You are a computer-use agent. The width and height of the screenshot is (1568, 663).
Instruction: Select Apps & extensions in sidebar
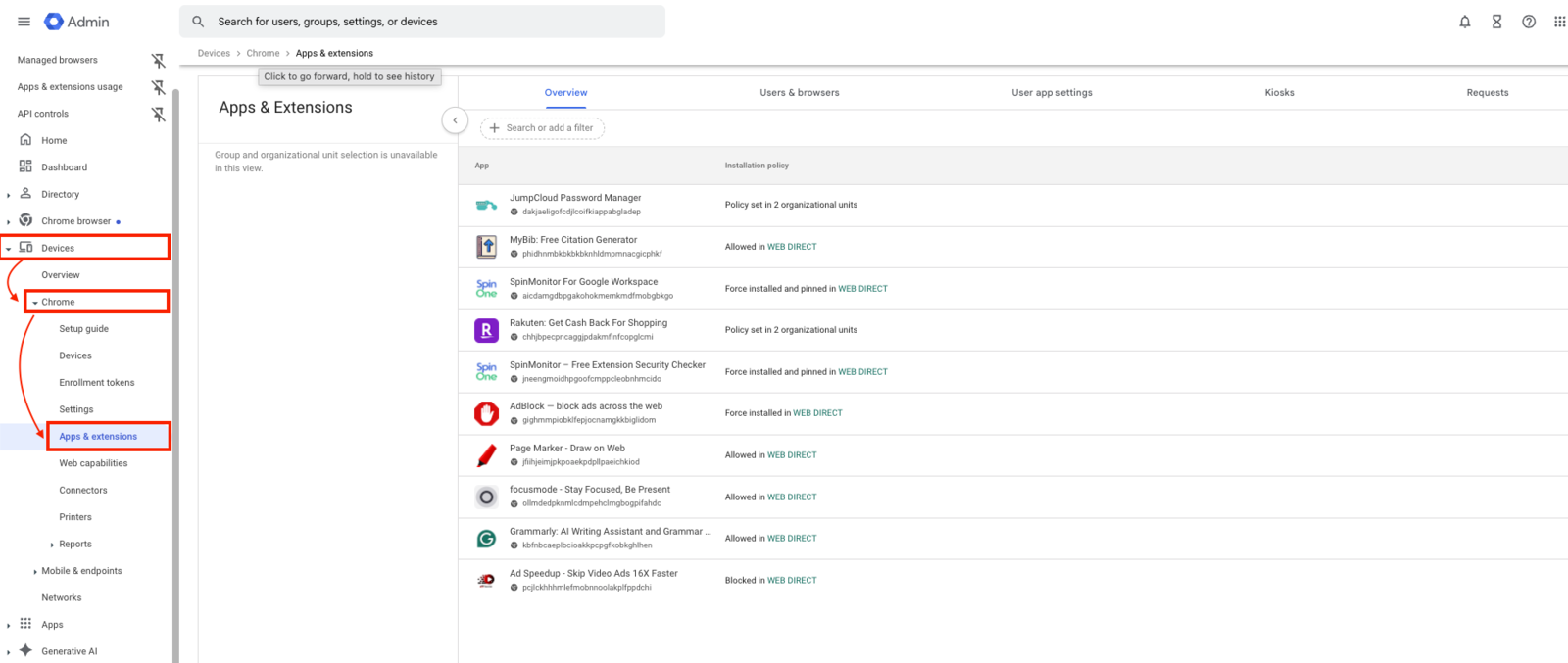[98, 436]
